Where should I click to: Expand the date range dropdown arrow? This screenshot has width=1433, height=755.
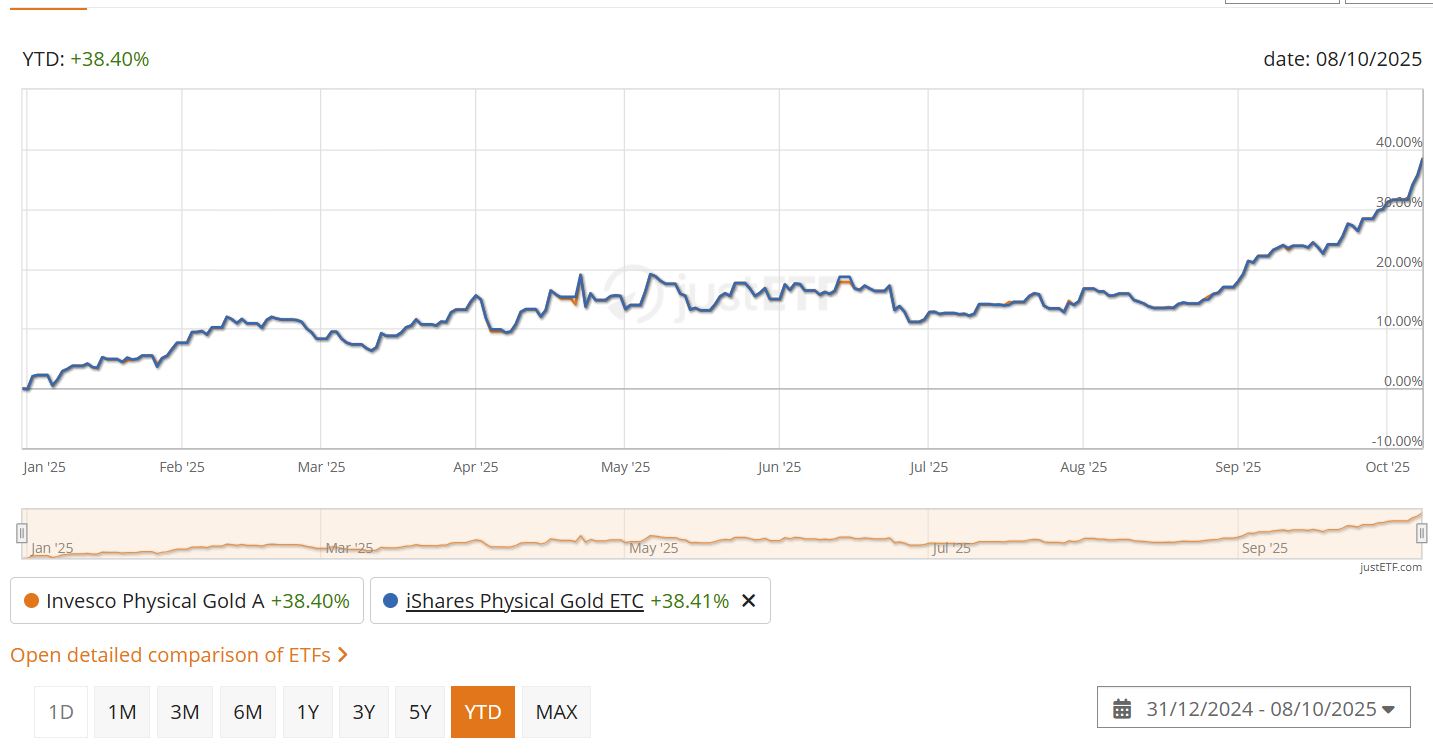[x=1388, y=710]
